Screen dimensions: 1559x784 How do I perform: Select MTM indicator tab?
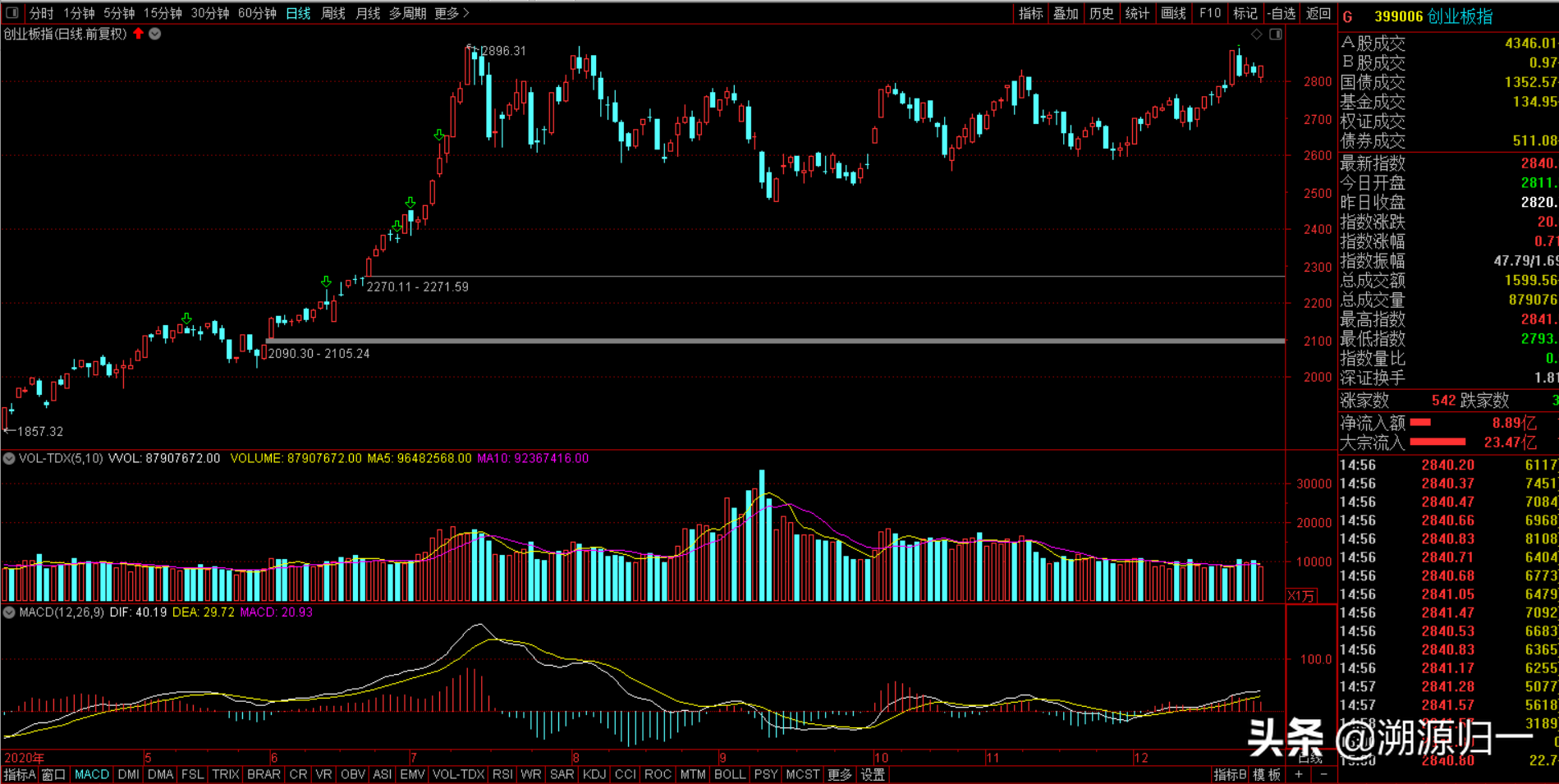point(694,774)
